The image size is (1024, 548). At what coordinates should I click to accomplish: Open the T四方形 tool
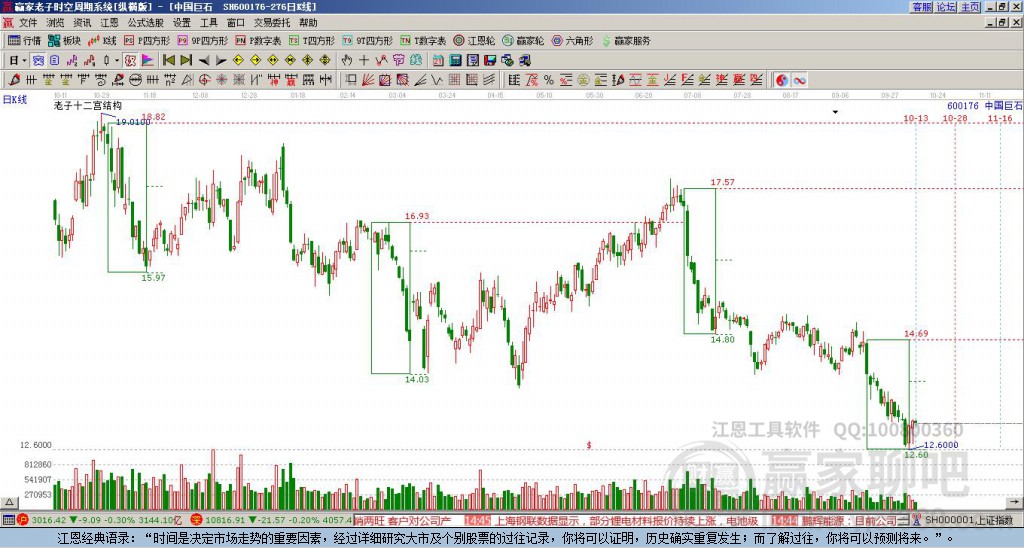[312, 40]
